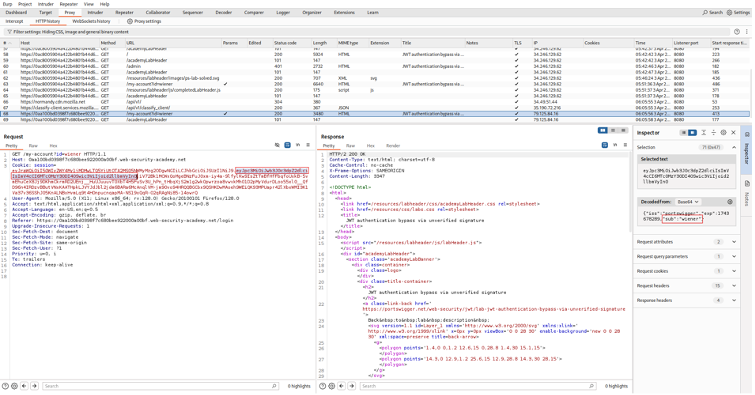Viewport: 755px width, 395px height.
Task: Toggle Response non-printable characters \n
Action: click(x=615, y=145)
